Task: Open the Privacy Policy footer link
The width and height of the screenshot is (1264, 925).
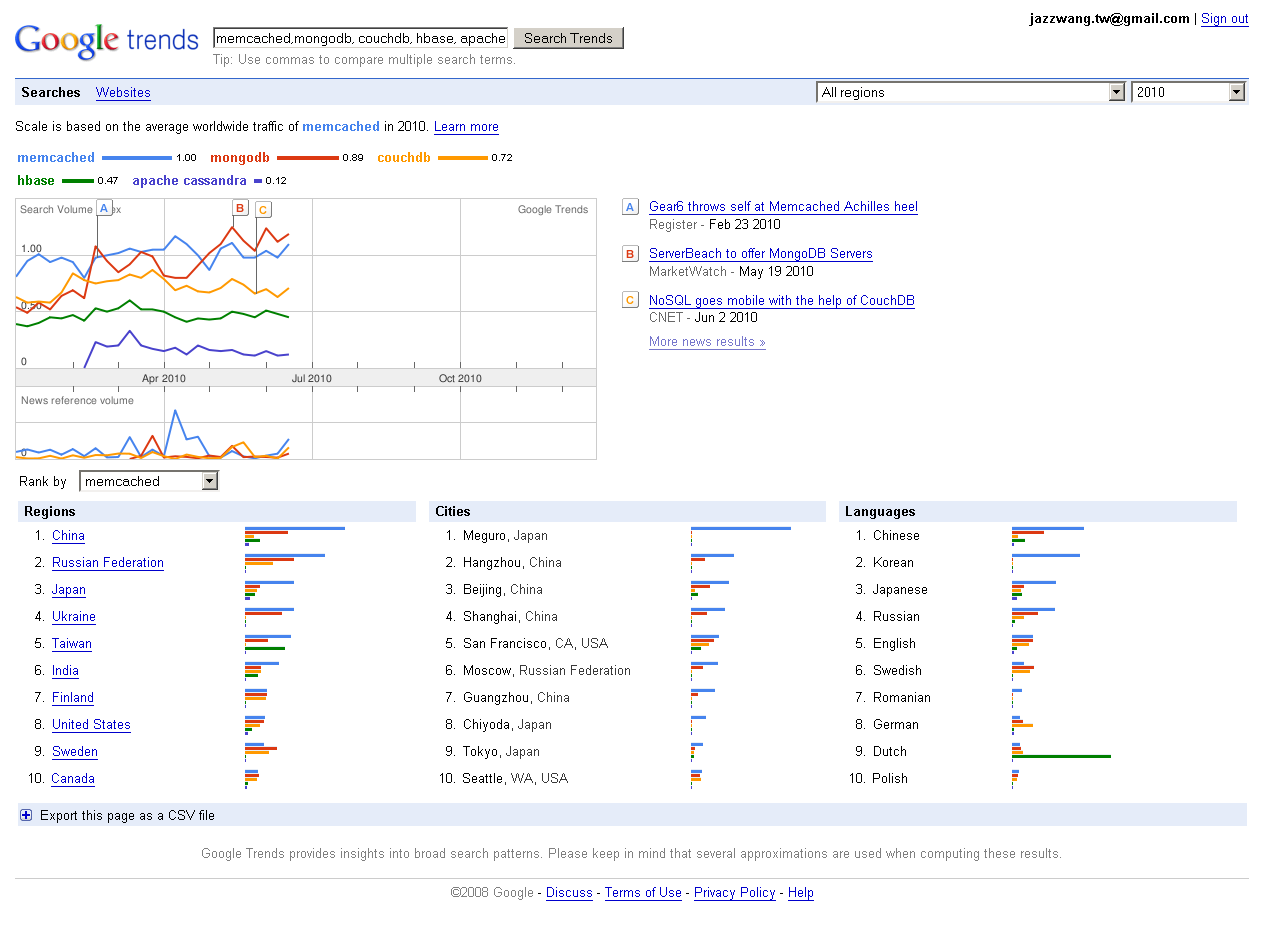Action: [735, 893]
